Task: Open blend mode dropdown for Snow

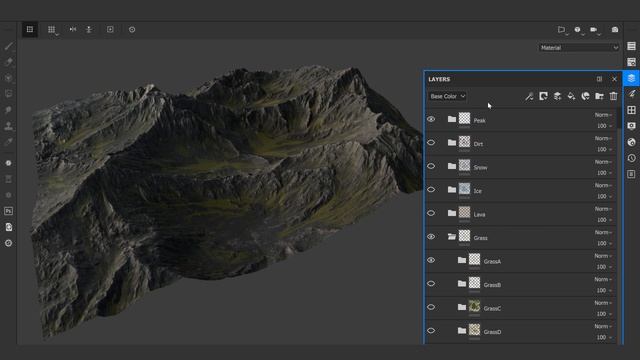Action: tap(603, 162)
